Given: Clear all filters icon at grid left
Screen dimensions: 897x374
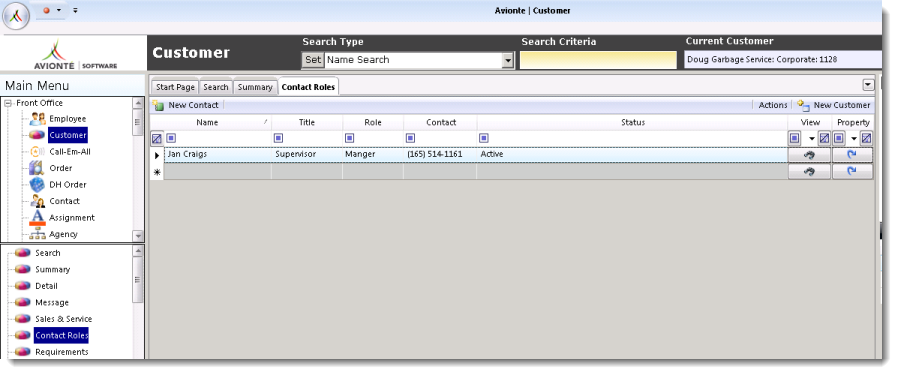Looking at the screenshot, I should [x=157, y=138].
